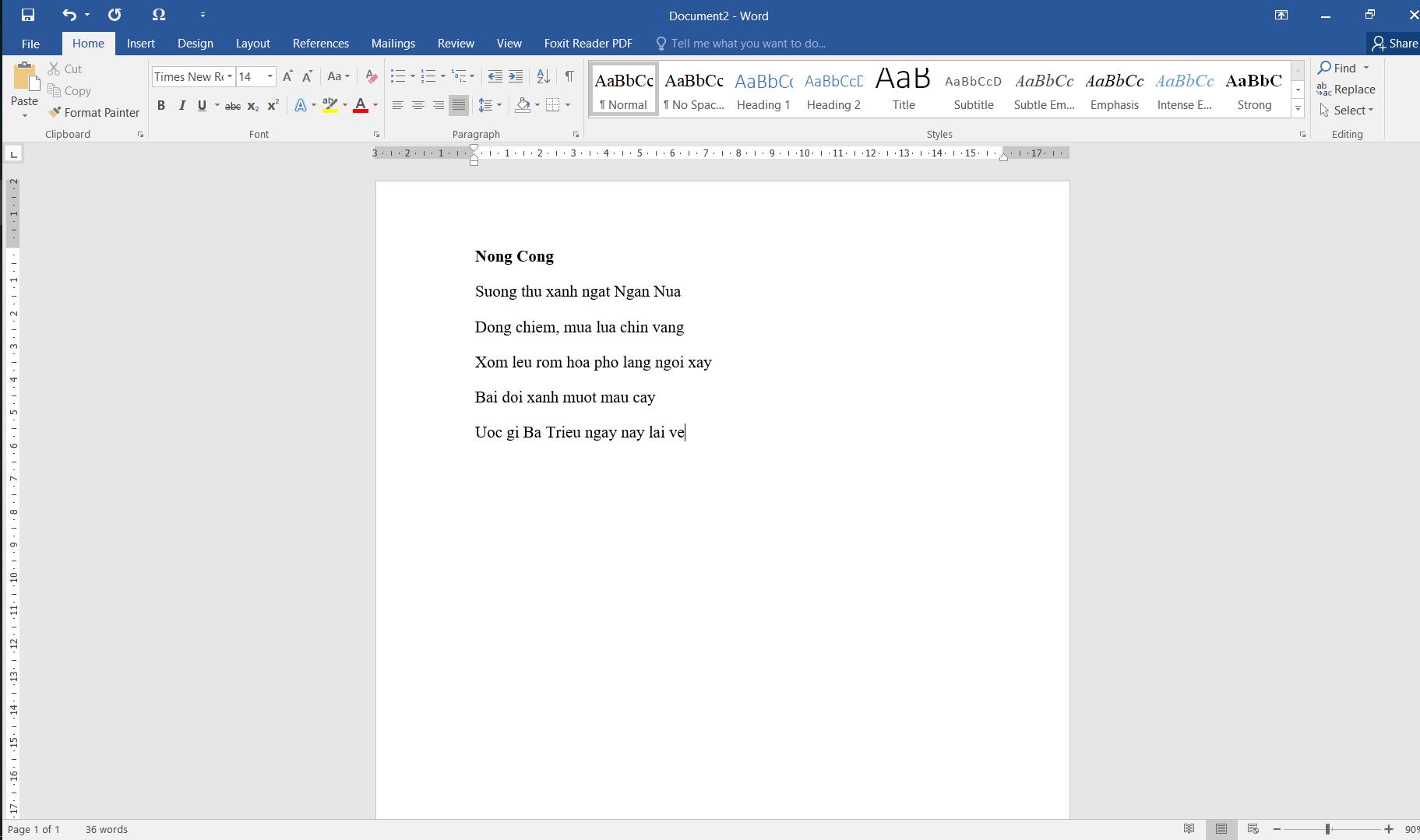Highlight text in yellow
This screenshot has width=1420, height=840.
click(330, 106)
